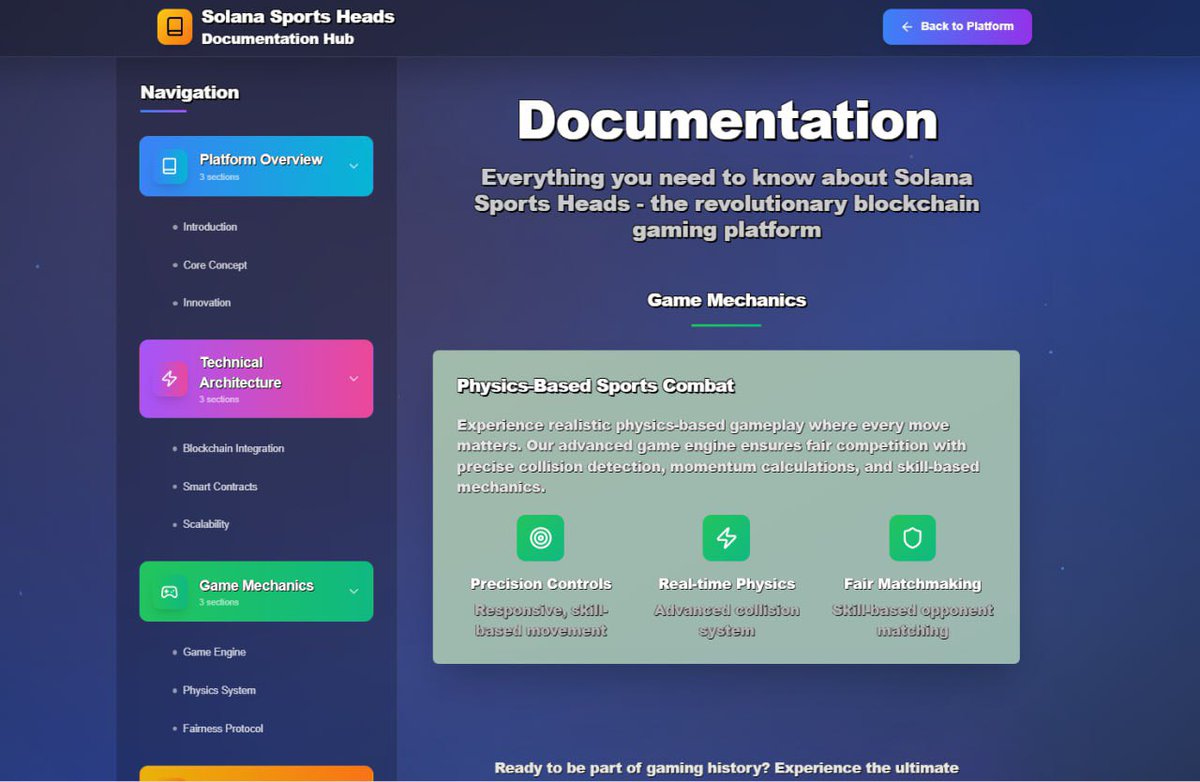Viewport: 1200px width, 782px height.
Task: Click the Real-time Physics lightning icon
Action: 726,538
